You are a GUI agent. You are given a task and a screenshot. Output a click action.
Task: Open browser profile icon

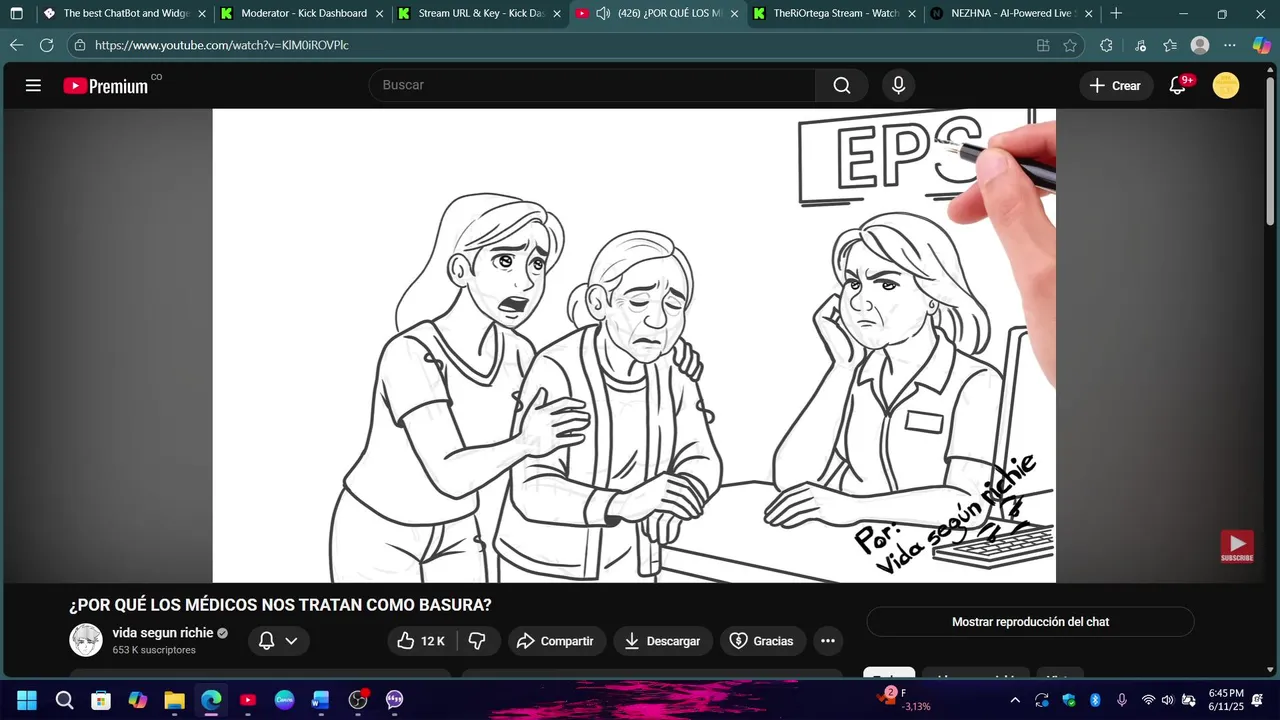pyautogui.click(x=1200, y=45)
